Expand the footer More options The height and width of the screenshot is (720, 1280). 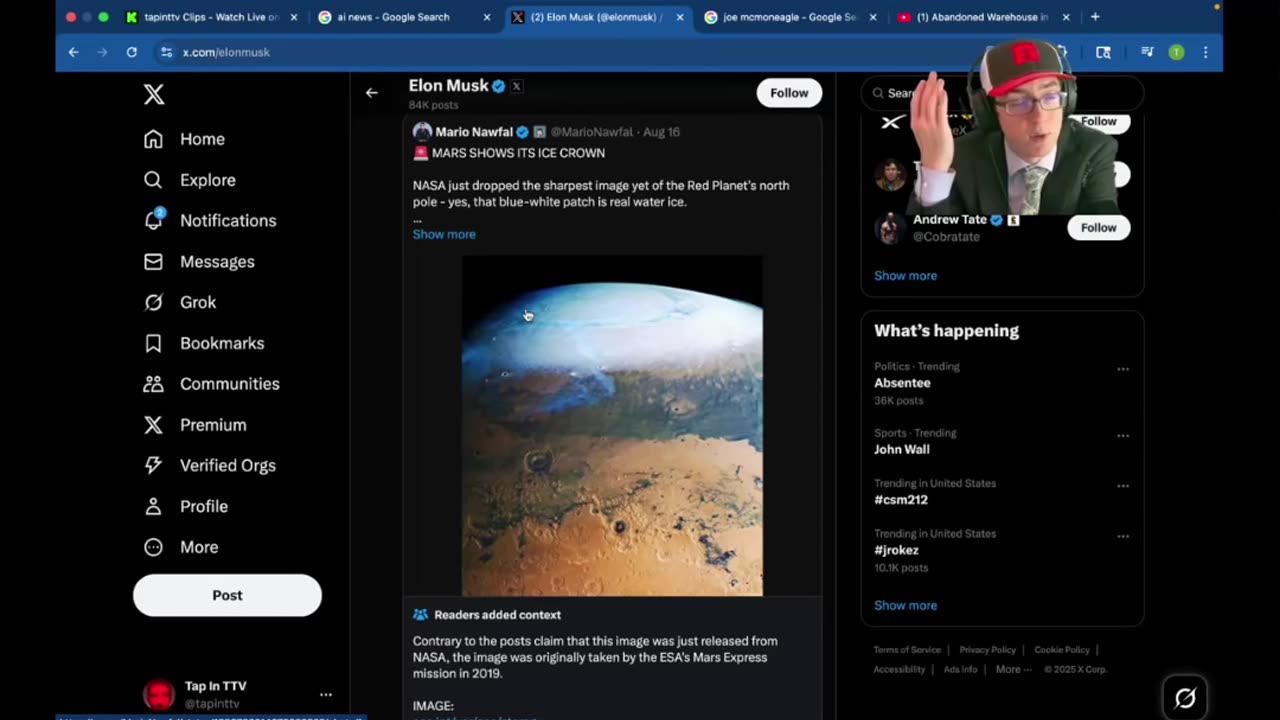(x=1013, y=670)
